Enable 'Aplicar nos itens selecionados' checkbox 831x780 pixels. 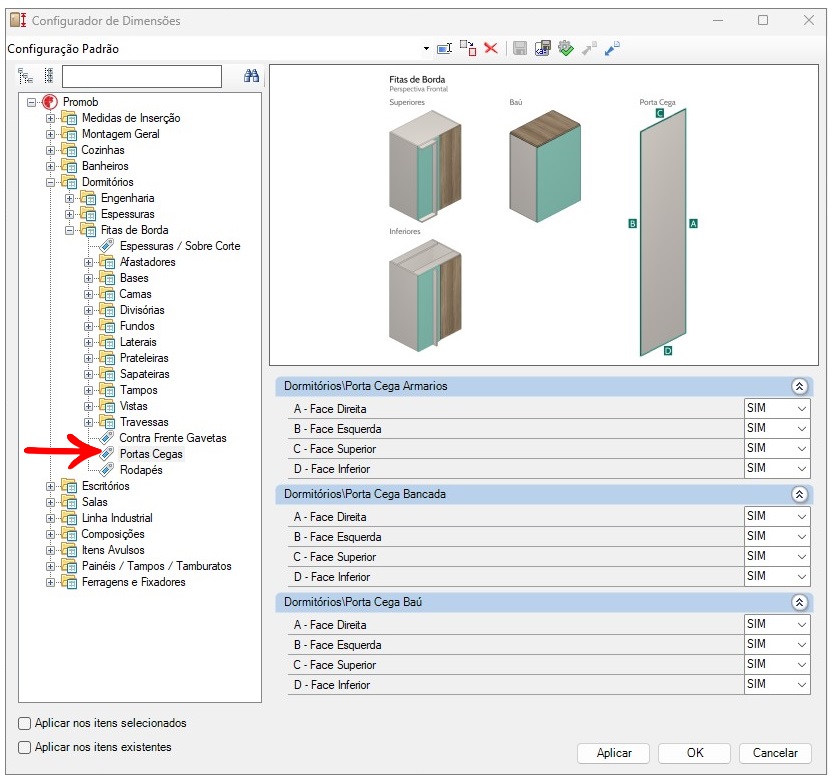[x=25, y=723]
